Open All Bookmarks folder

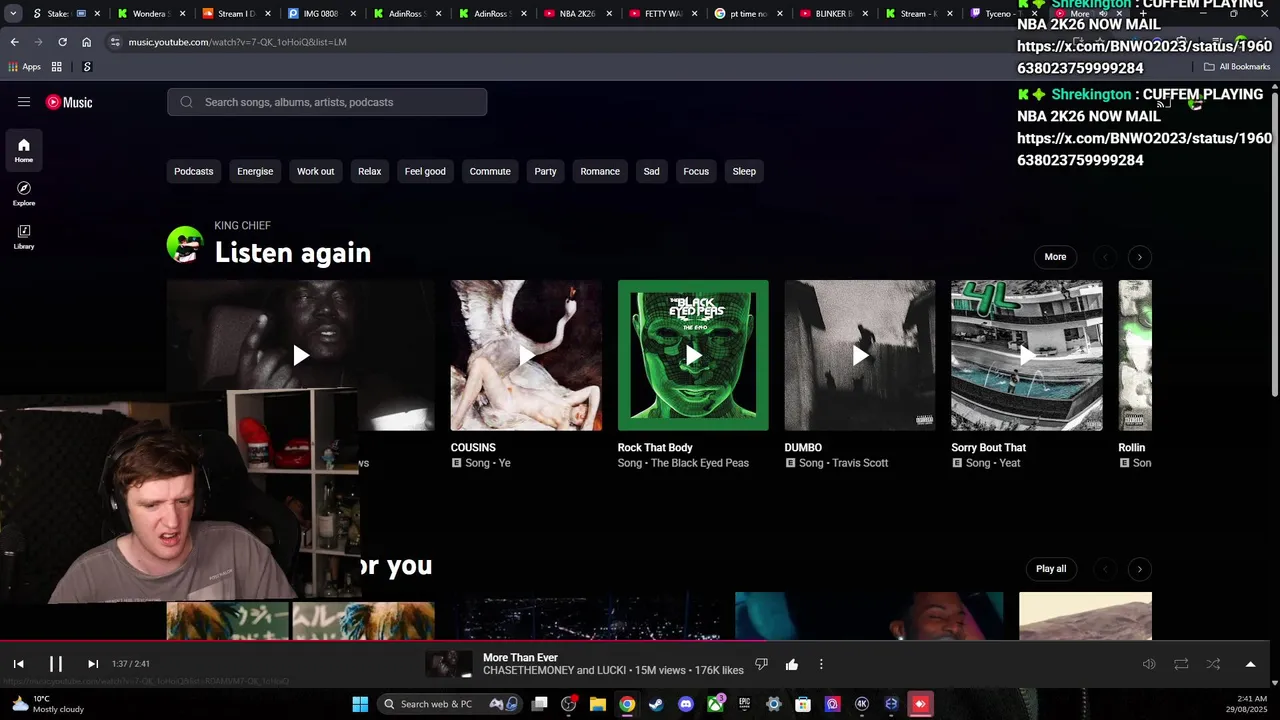point(1237,67)
